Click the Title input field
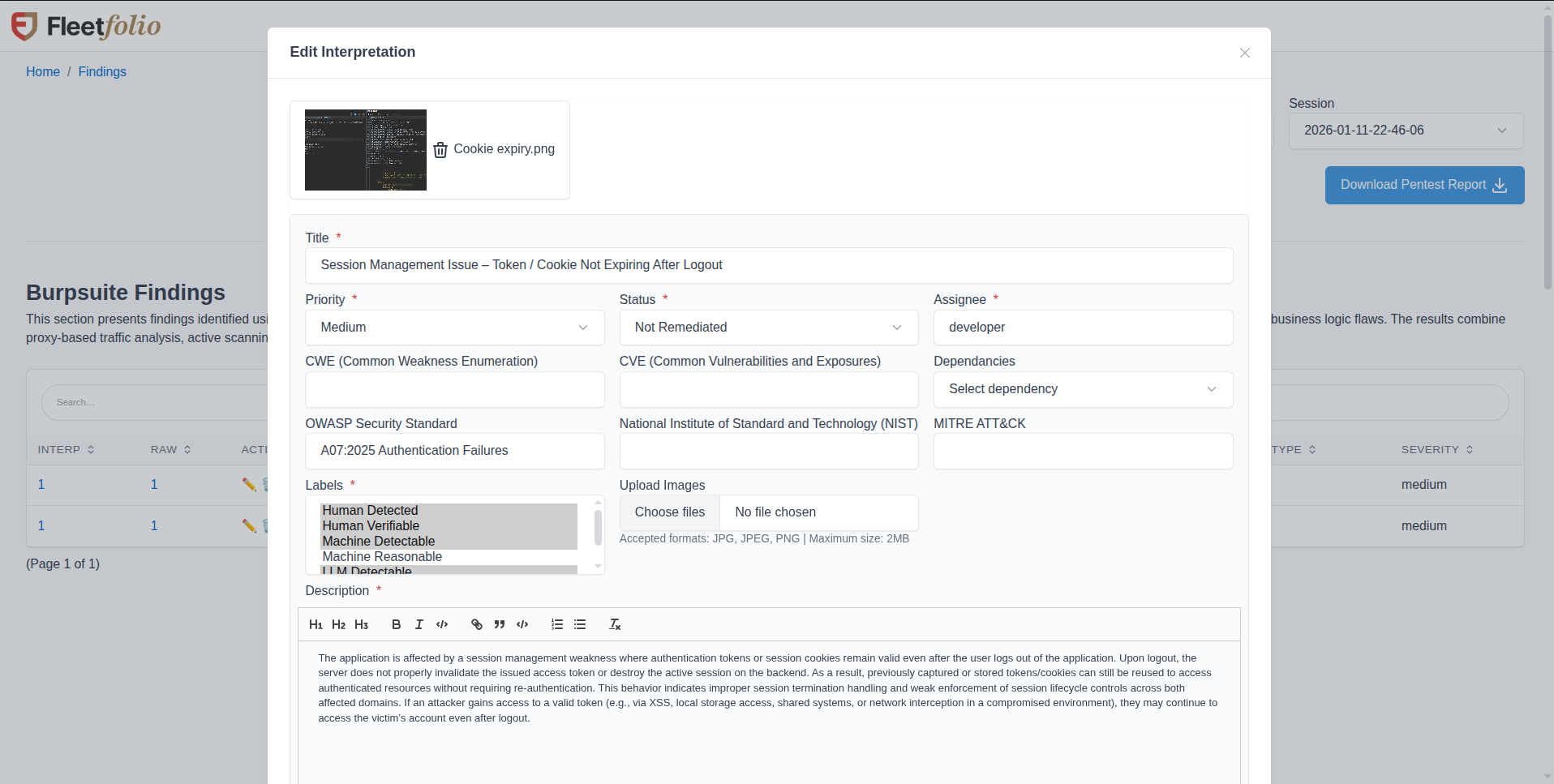The height and width of the screenshot is (784, 1554). coord(767,265)
